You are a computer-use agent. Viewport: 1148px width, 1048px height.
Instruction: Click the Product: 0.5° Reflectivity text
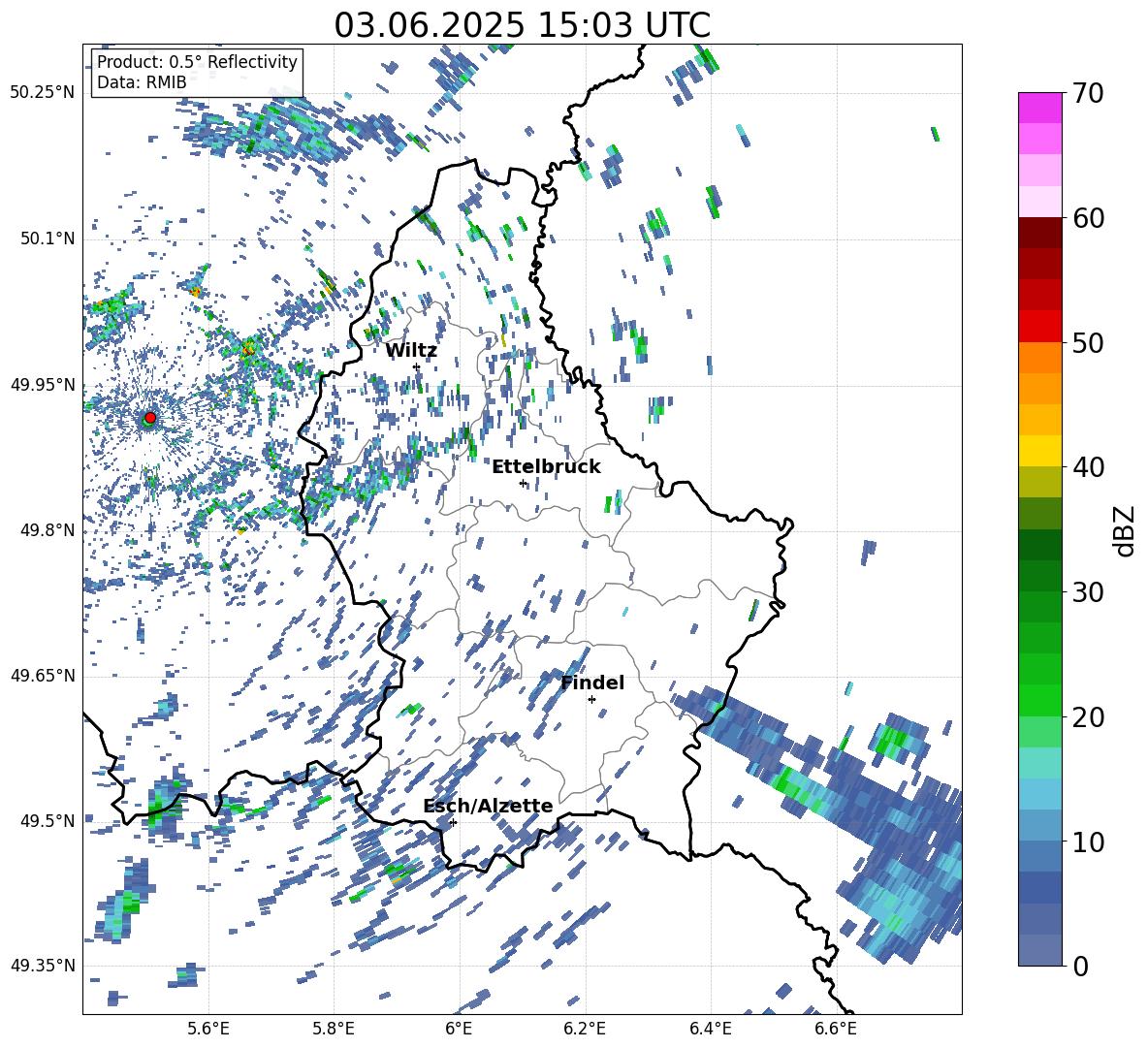click(x=197, y=62)
